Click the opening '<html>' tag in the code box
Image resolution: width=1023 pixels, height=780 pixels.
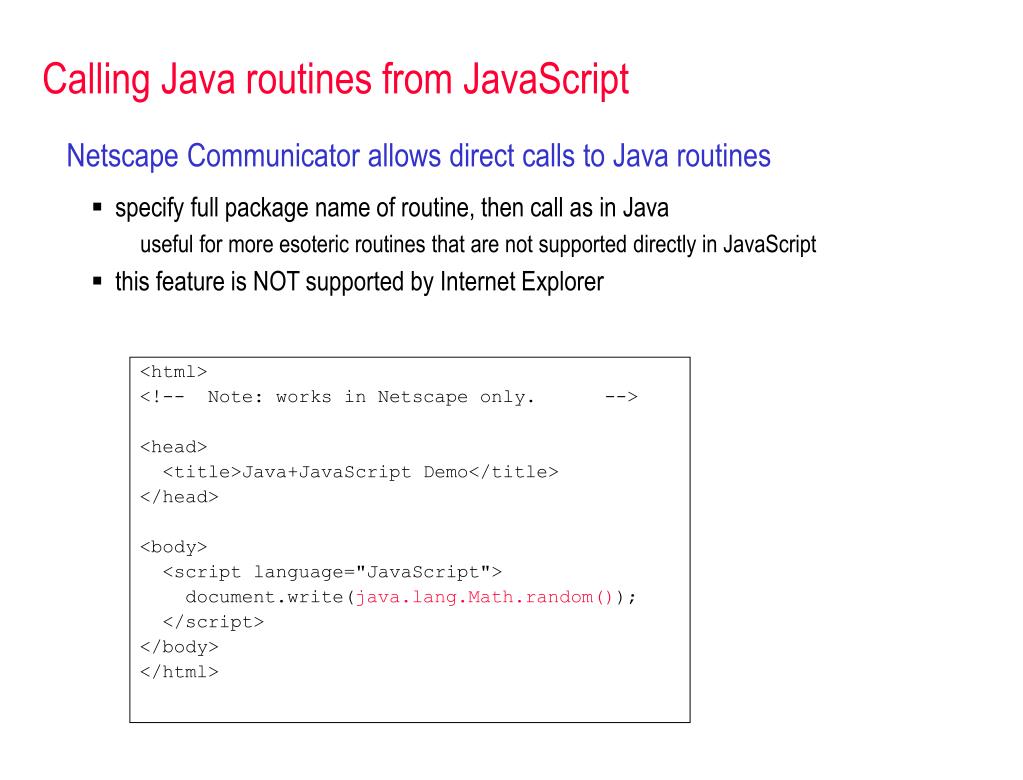(x=174, y=372)
